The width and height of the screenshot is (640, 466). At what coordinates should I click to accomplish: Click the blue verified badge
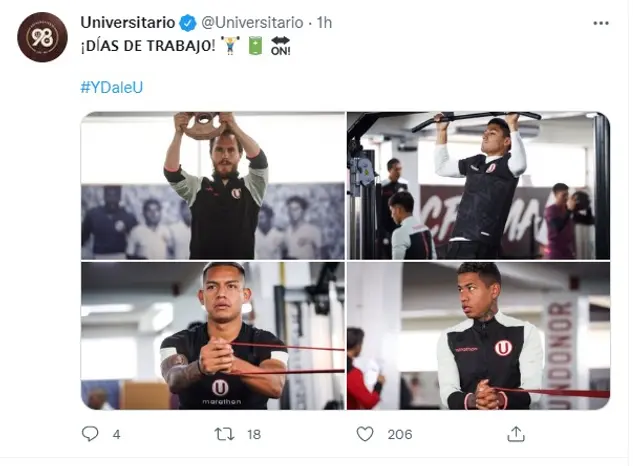tap(187, 22)
